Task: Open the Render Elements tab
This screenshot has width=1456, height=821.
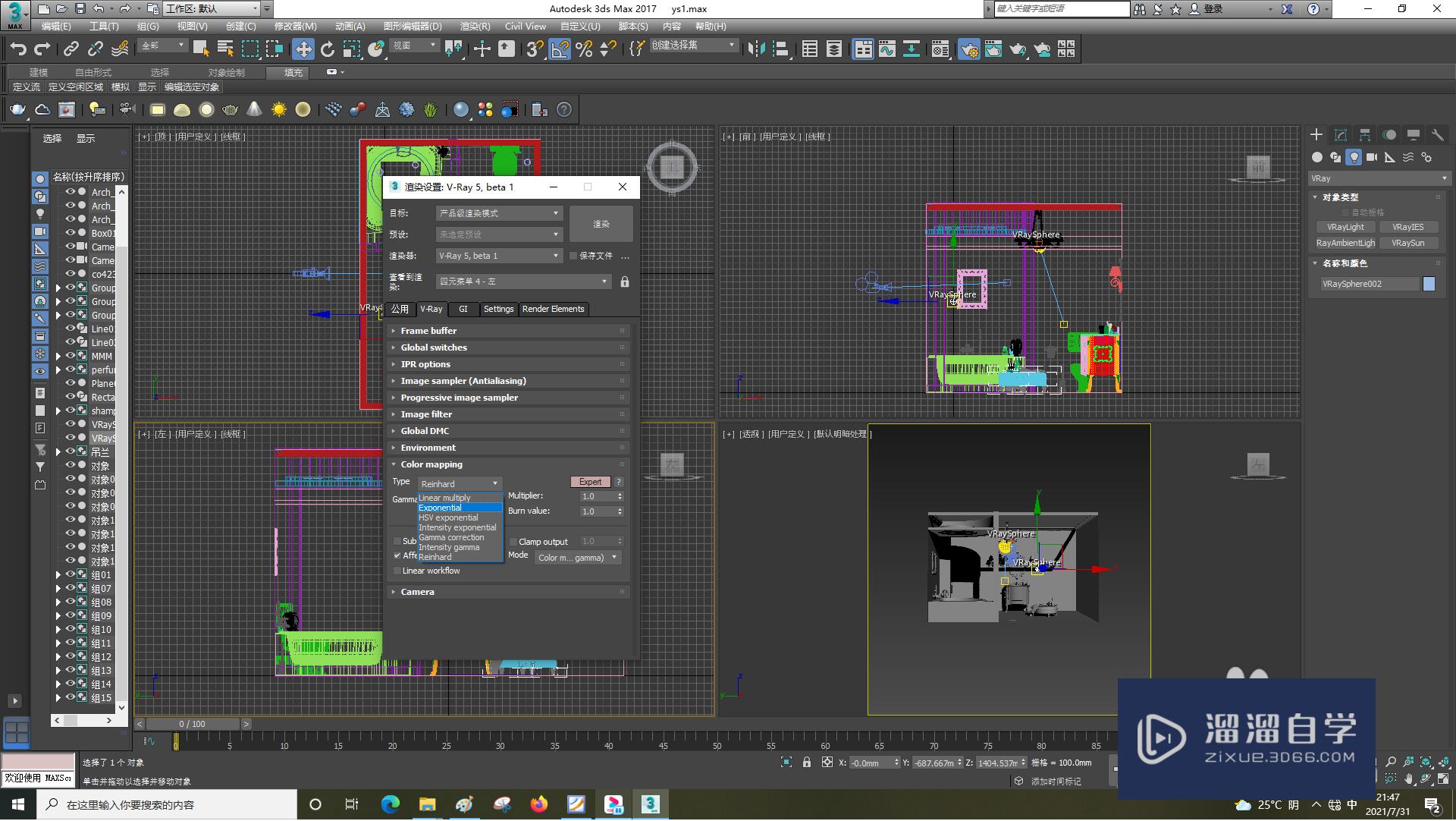Action: point(553,308)
